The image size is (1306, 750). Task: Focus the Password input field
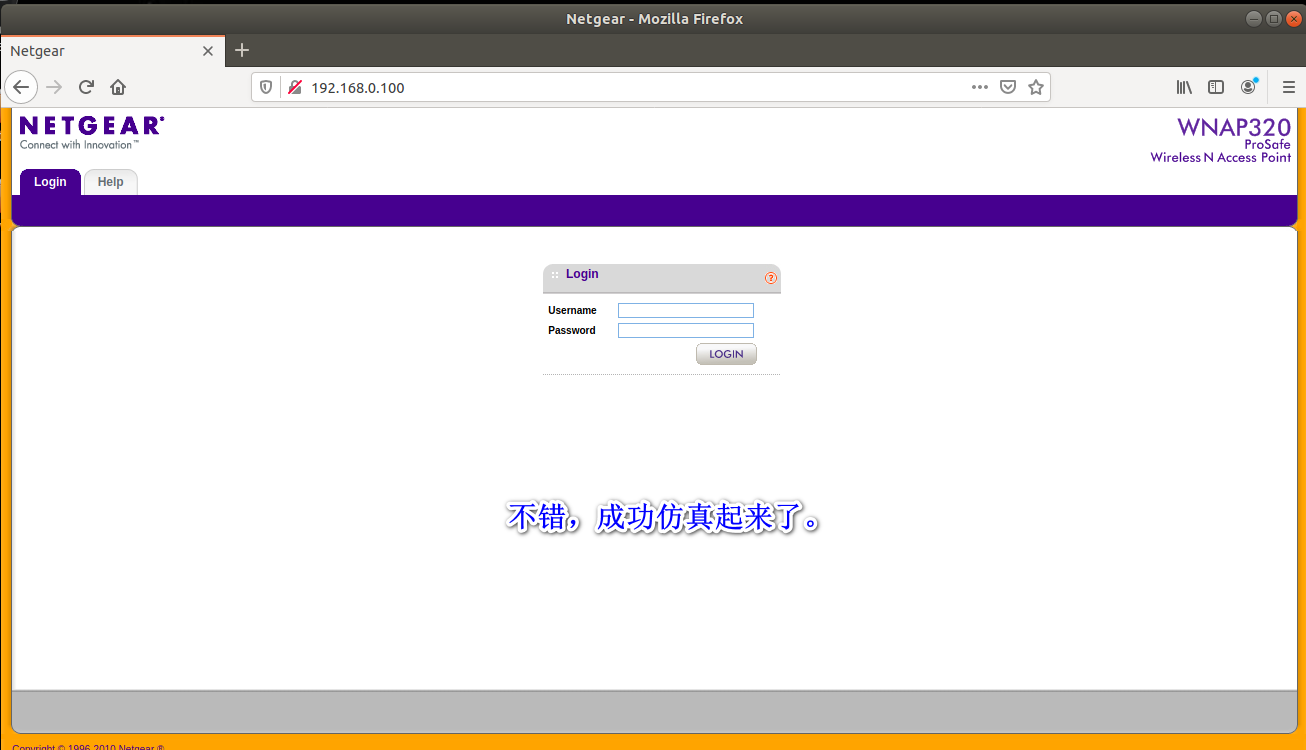pos(685,331)
